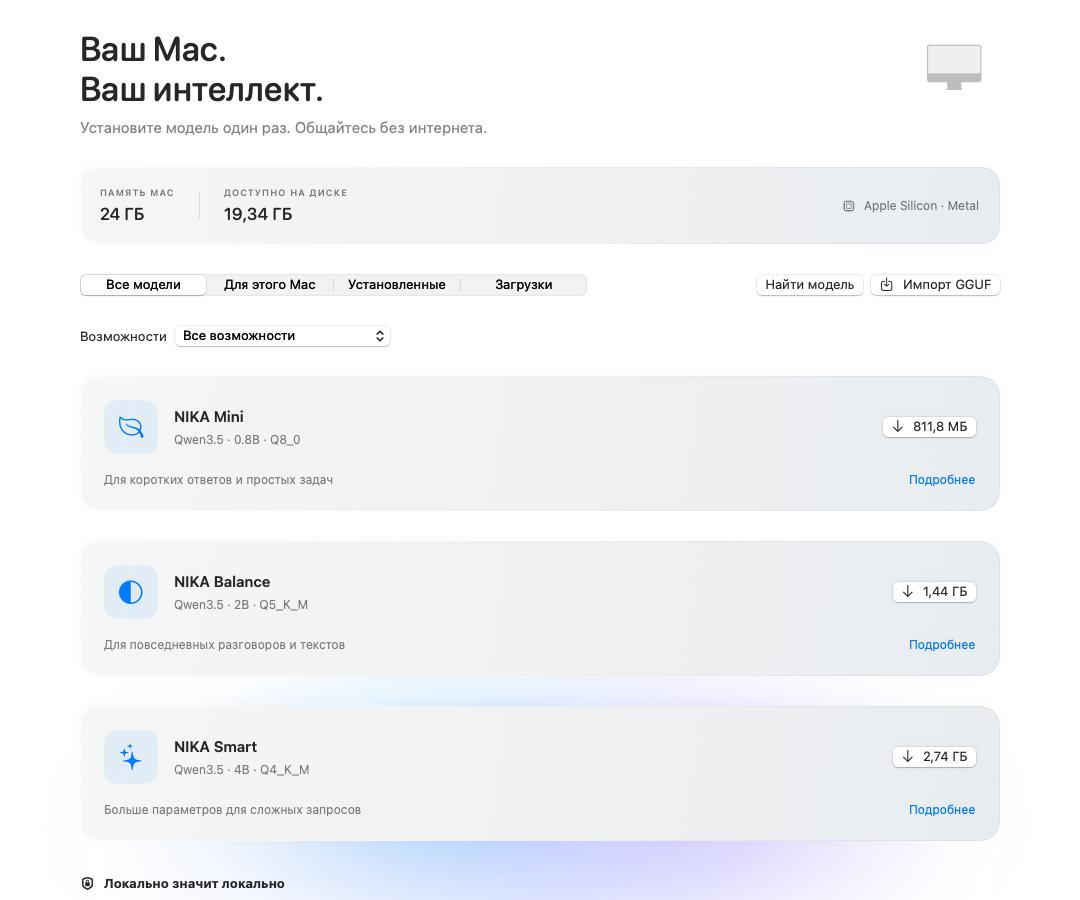Click the NIKA Mini leaf icon

point(131,427)
